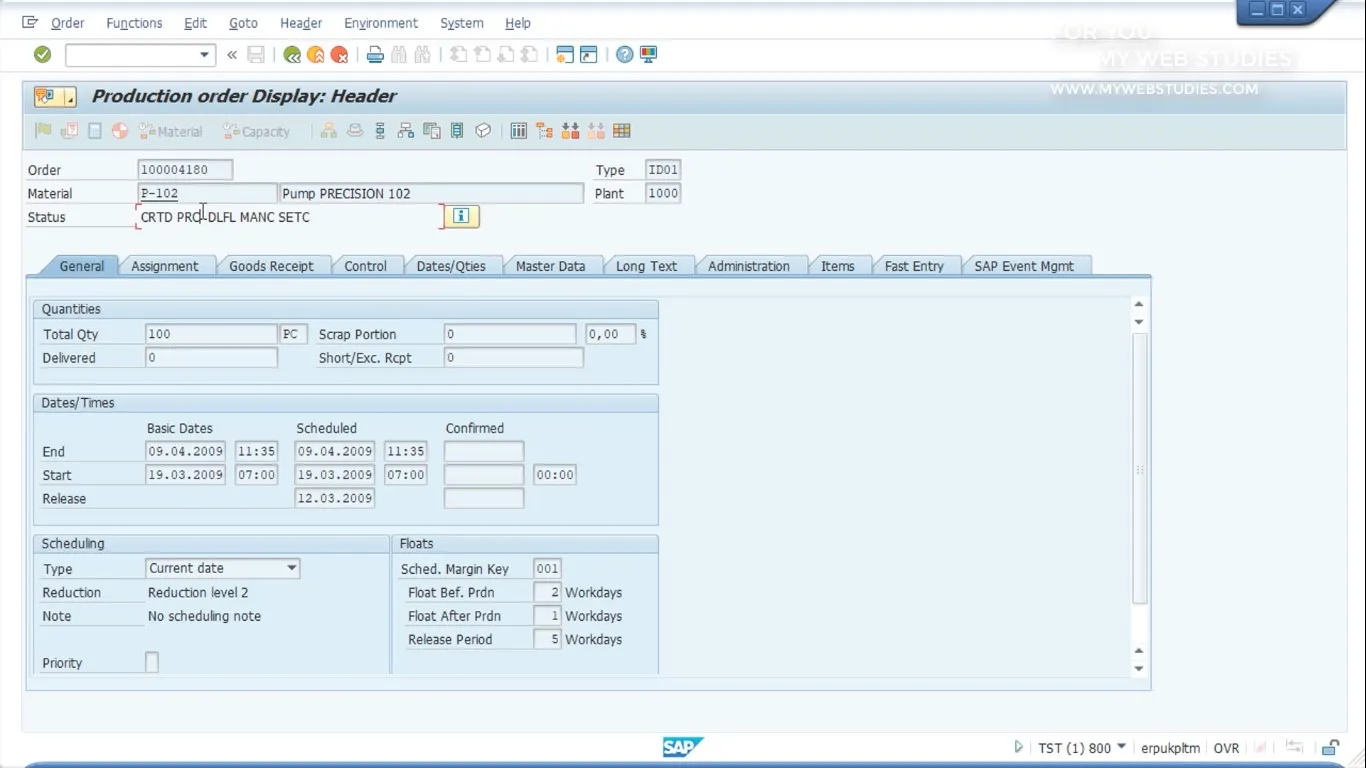Click the Material button in the toolbar

tap(170, 131)
